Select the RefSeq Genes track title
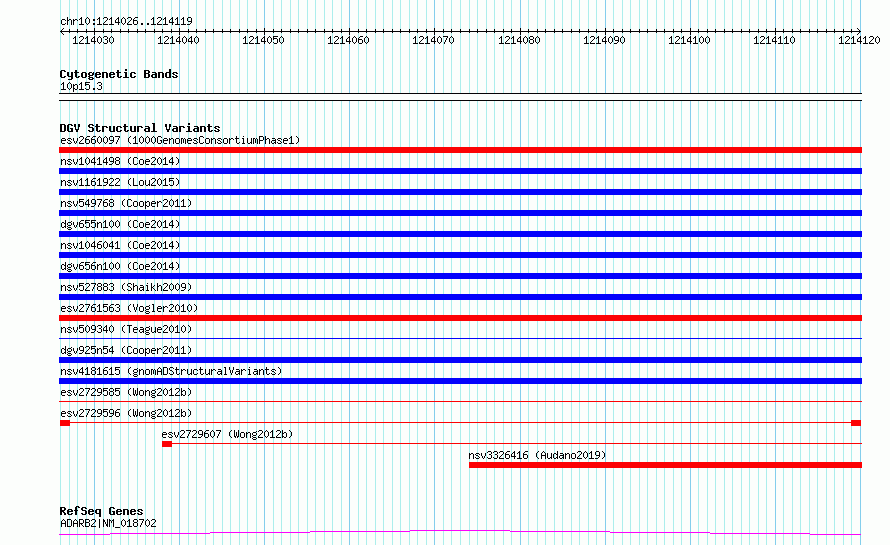Screen dimensions: 890x545 click(x=101, y=511)
